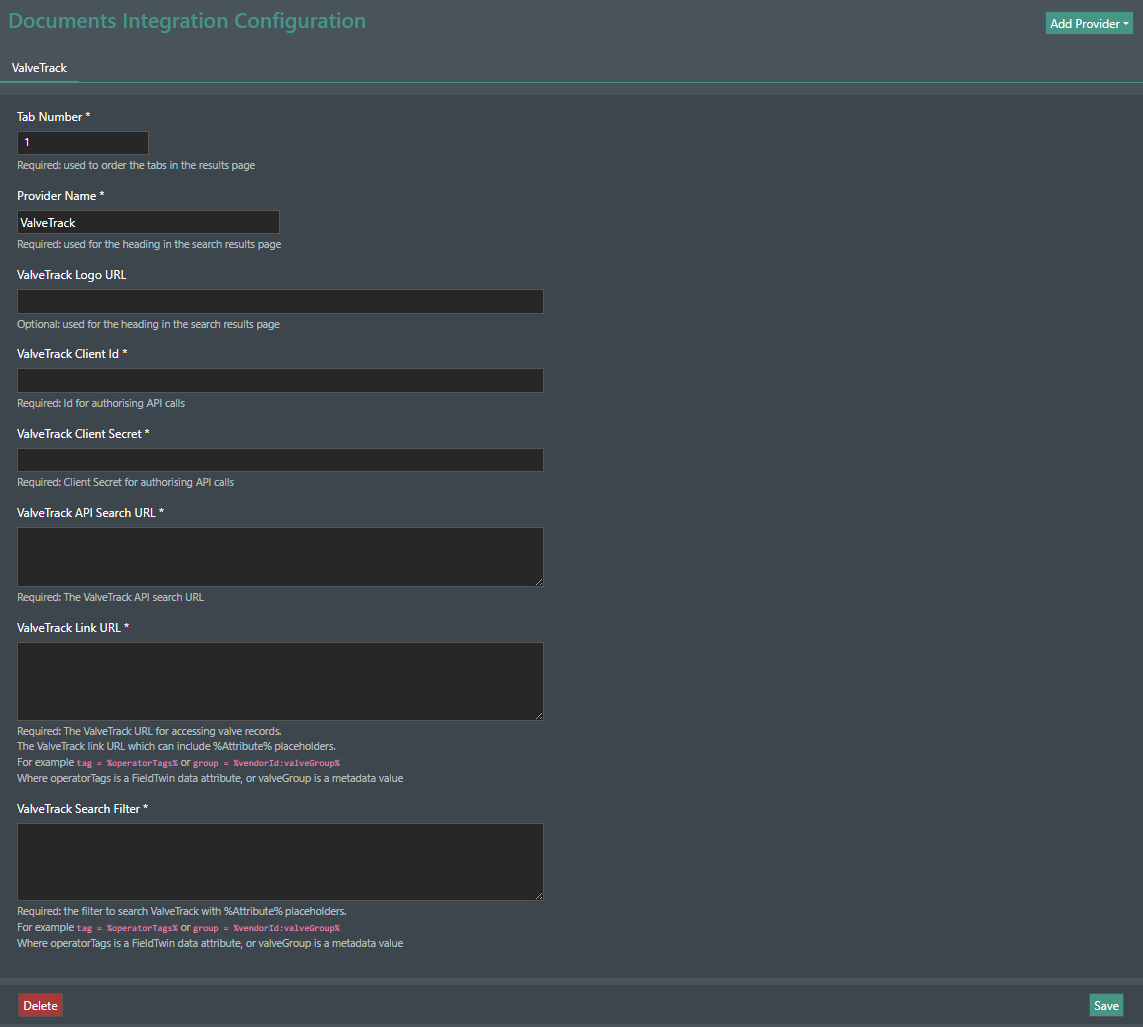Click the "ValveTrack Link URL *" label
Image resolution: width=1143 pixels, height=1027 pixels.
pyautogui.click(x=73, y=628)
